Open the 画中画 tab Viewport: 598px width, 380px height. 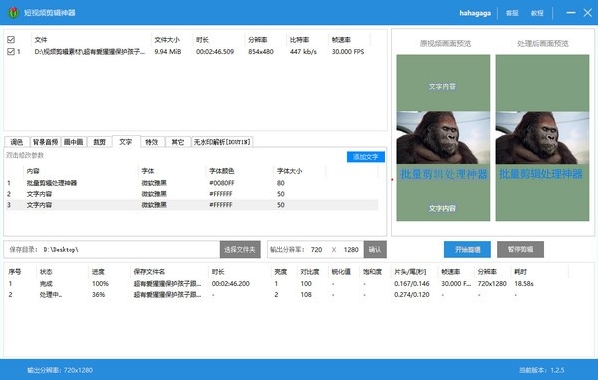[74, 142]
